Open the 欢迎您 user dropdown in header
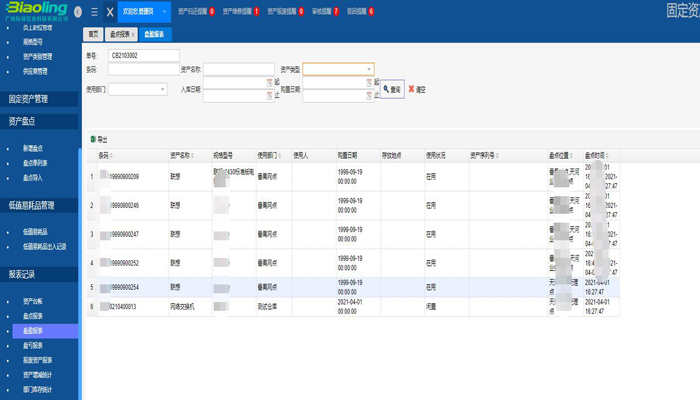700x400 pixels. (145, 11)
